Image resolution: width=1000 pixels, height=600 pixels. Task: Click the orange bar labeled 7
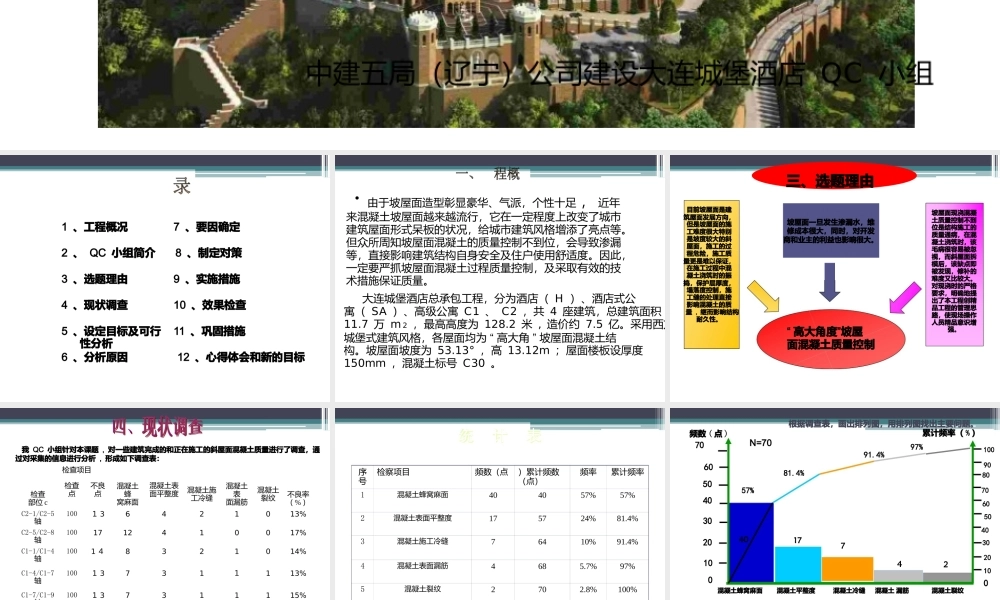pyautogui.click(x=847, y=569)
